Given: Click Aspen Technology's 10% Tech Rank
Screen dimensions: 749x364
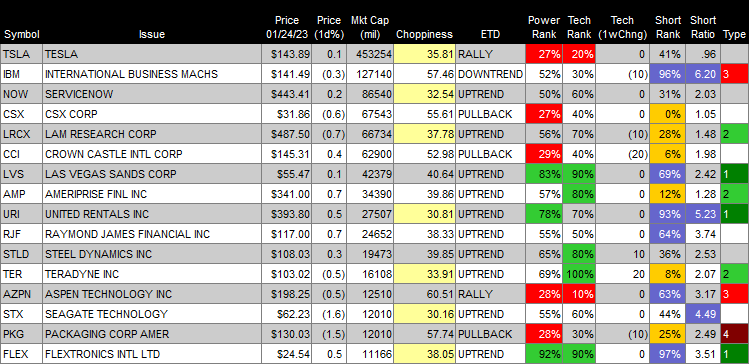Looking at the screenshot, I should [x=579, y=294].
